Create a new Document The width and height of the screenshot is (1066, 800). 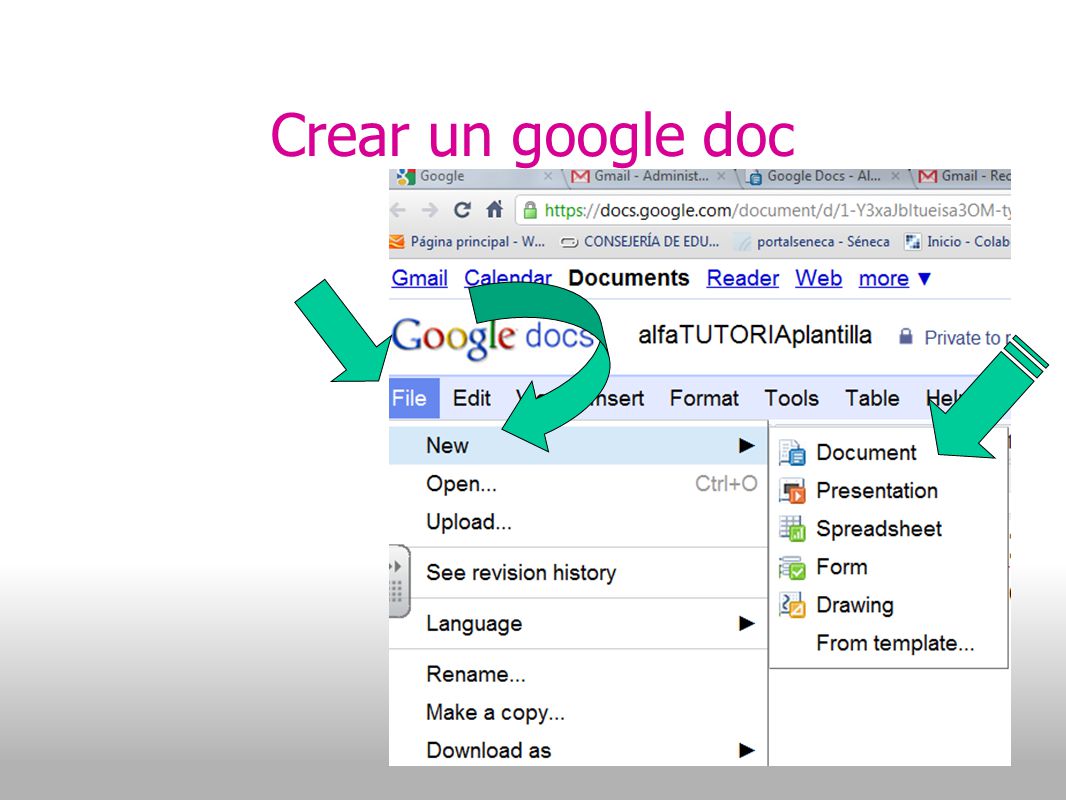889,453
